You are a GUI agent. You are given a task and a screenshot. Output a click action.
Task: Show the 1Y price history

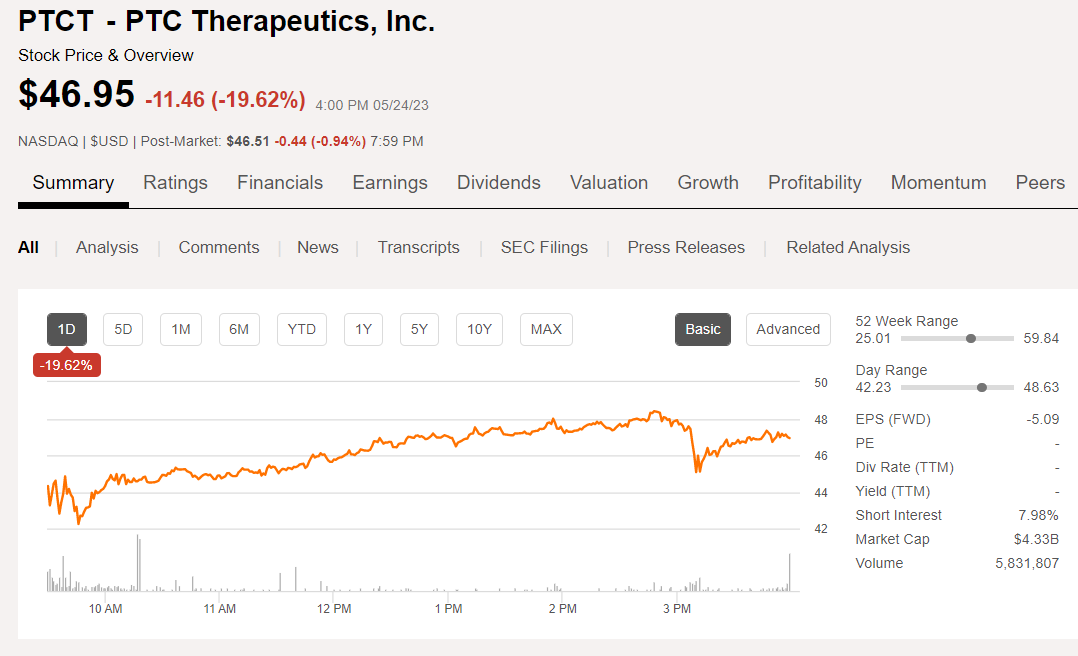pyautogui.click(x=363, y=329)
